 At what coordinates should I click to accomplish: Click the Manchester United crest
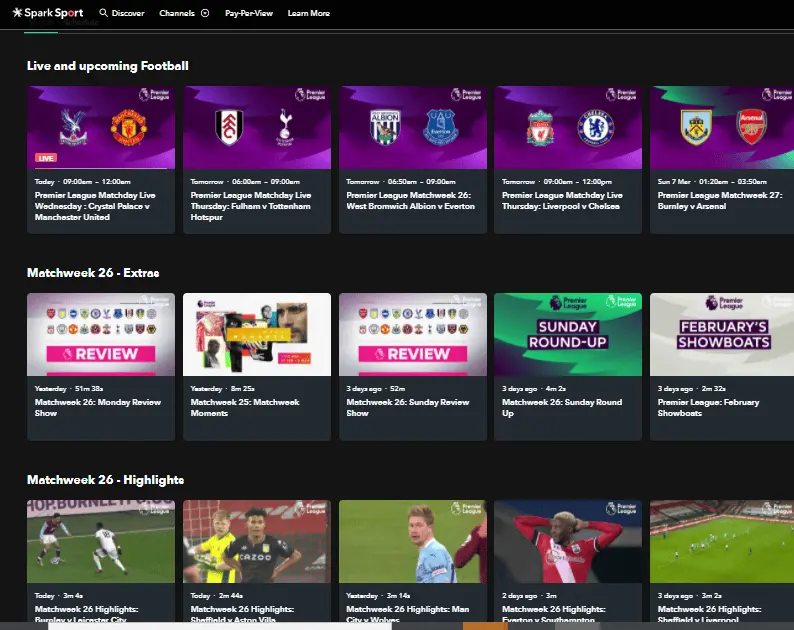pyautogui.click(x=129, y=127)
